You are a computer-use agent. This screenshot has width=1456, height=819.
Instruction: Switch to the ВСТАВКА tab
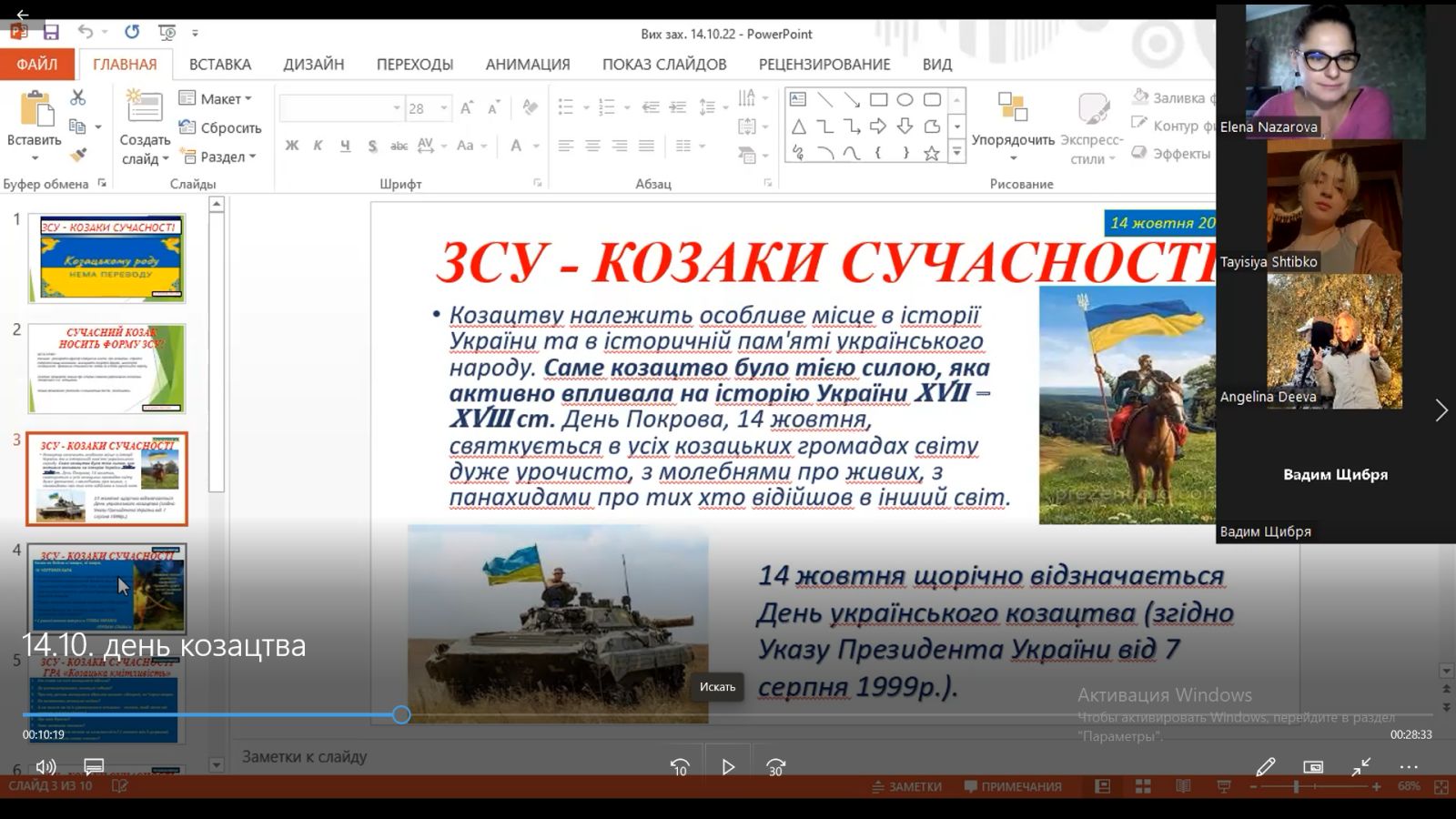(220, 65)
